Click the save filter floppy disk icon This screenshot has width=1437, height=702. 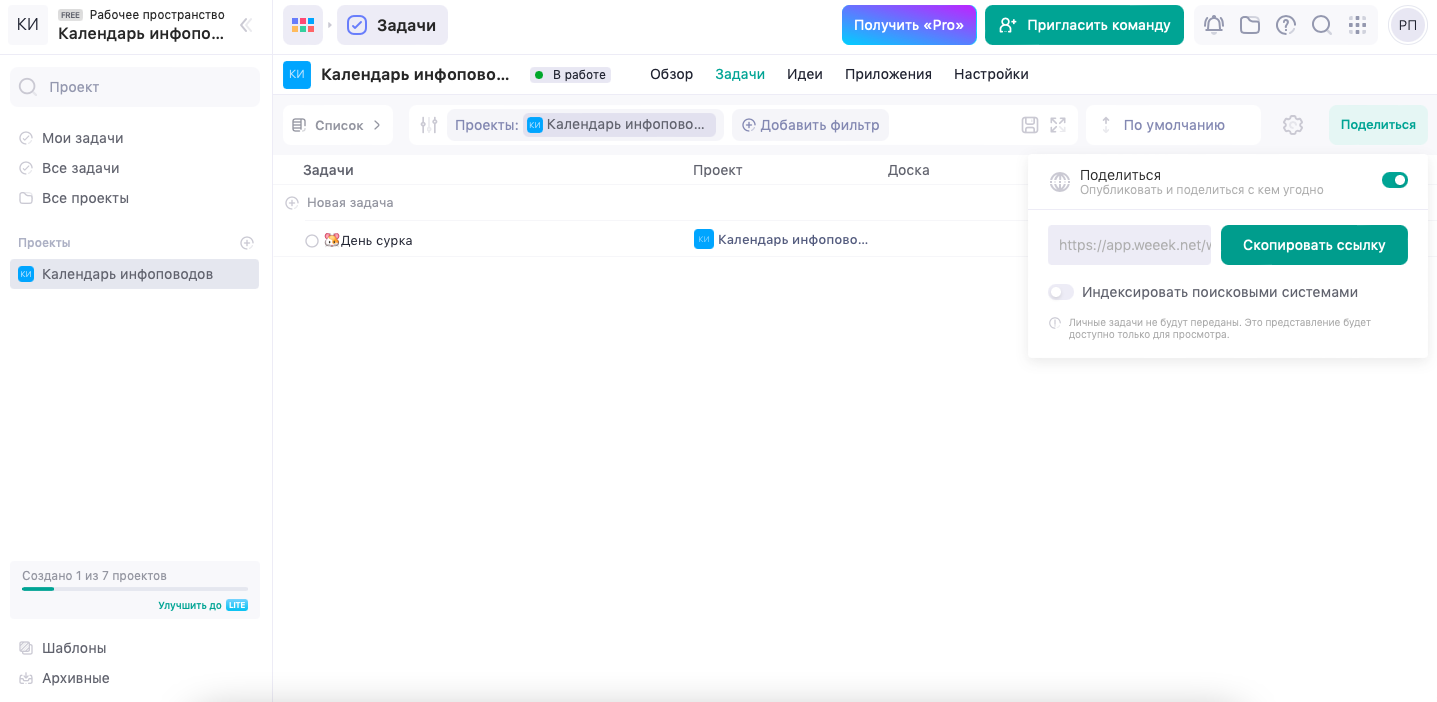[1030, 125]
